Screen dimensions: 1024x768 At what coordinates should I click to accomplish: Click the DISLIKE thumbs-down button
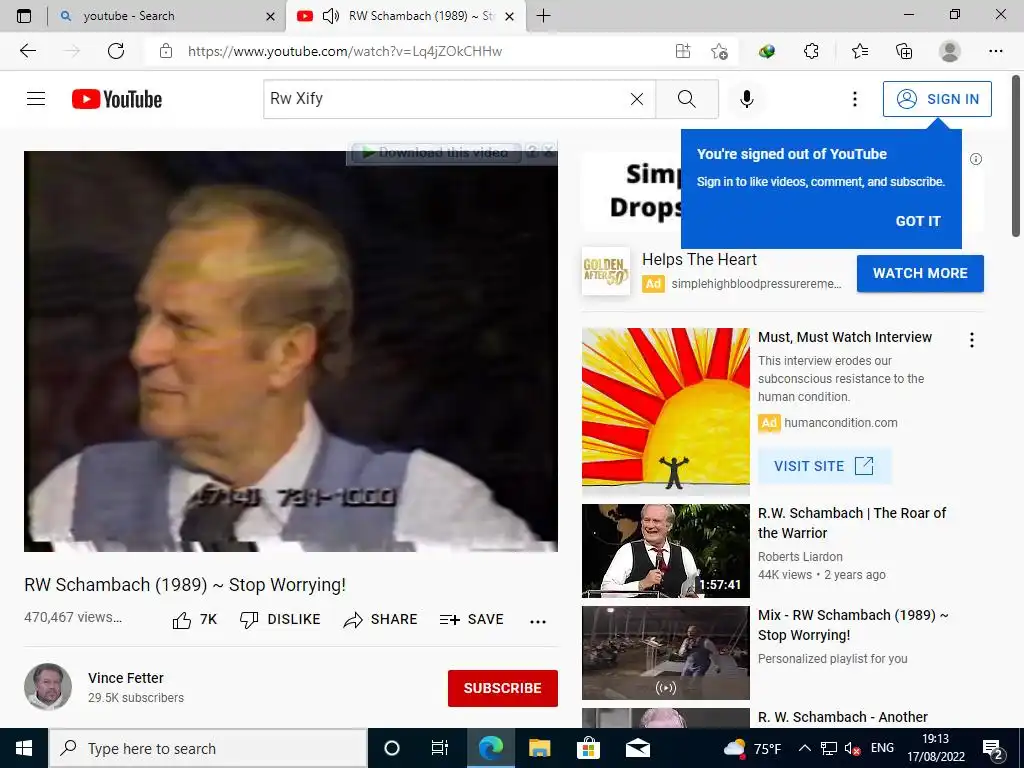click(x=280, y=620)
